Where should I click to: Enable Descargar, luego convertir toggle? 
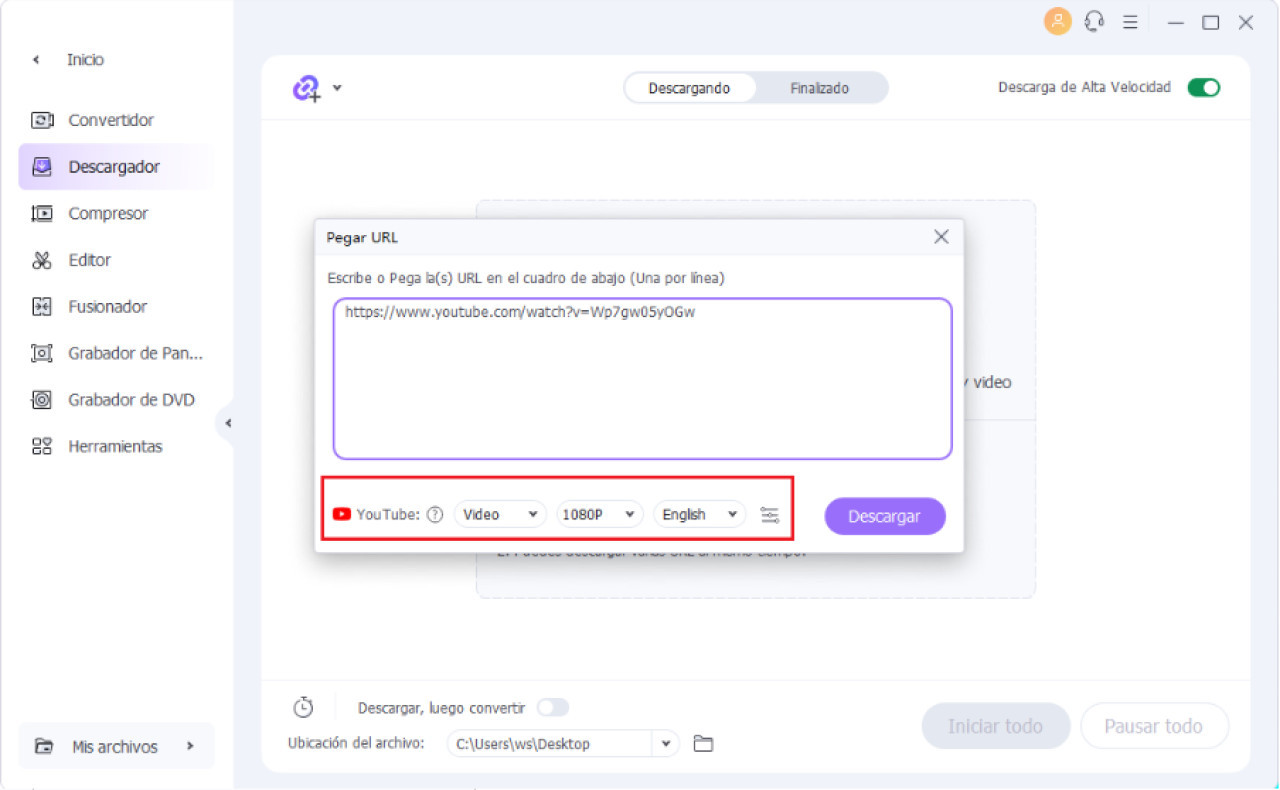(x=552, y=708)
